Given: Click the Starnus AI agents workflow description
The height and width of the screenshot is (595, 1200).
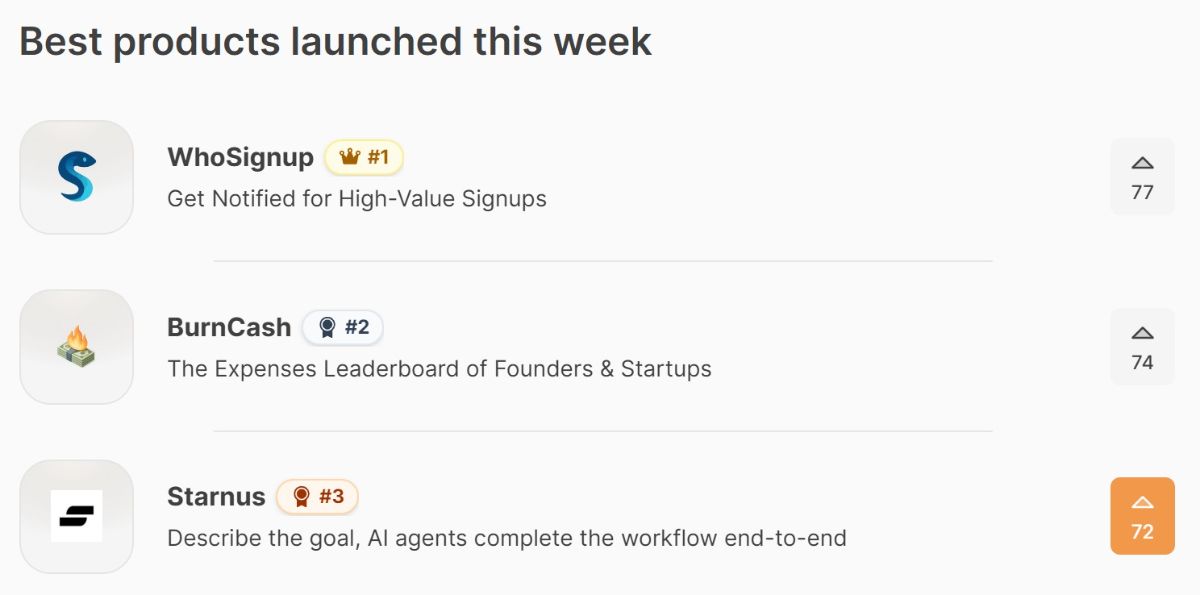Looking at the screenshot, I should coord(506,538).
